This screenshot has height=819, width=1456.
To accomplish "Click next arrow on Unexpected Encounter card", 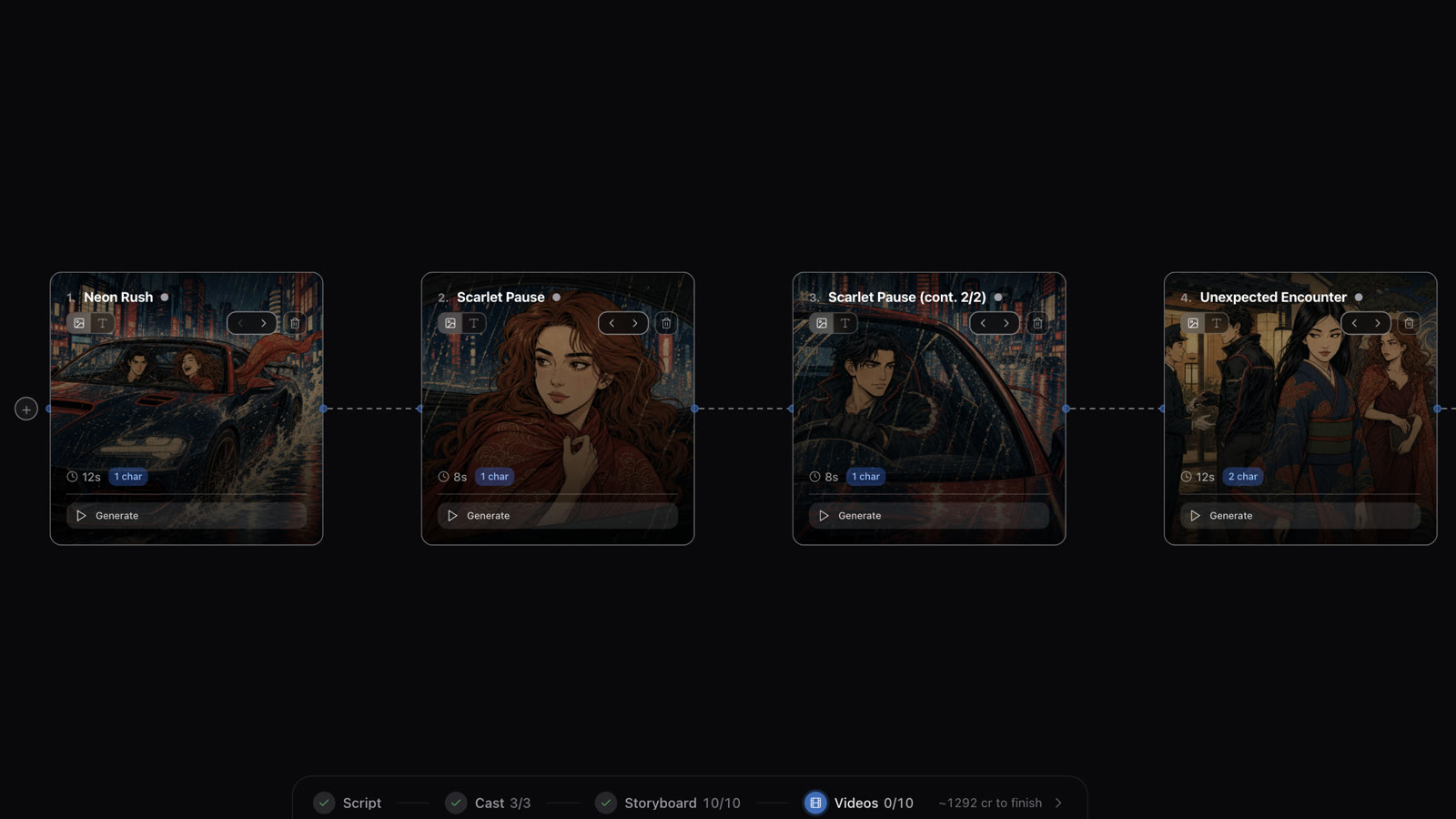I will (x=1378, y=323).
